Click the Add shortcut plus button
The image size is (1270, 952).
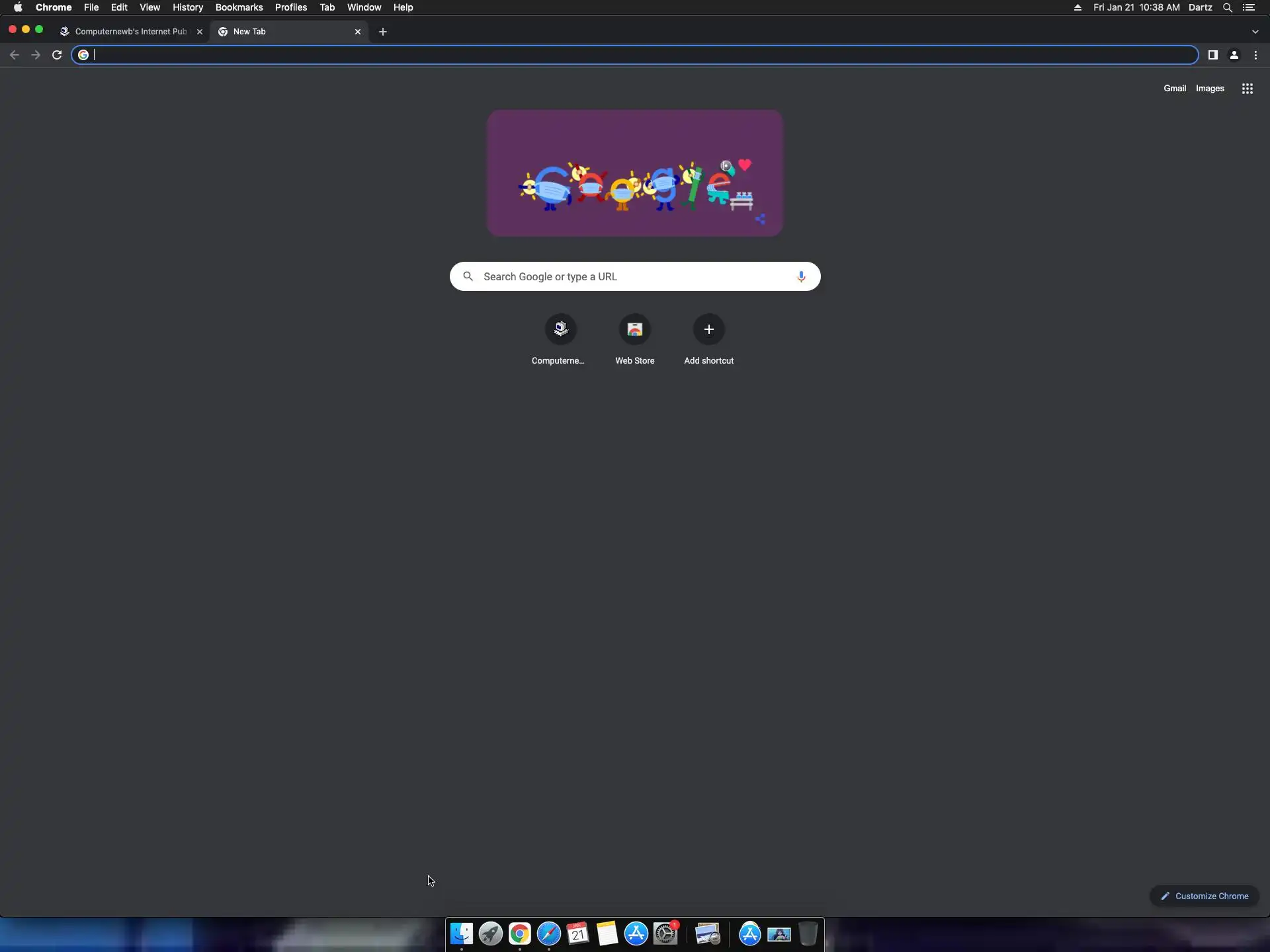coord(708,329)
